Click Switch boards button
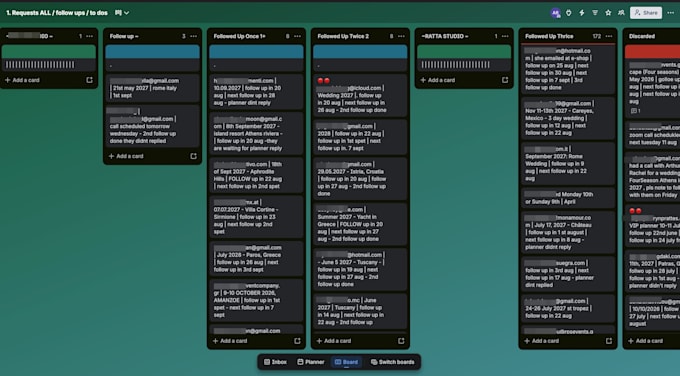Viewport: 680px width, 376px height. 392,362
